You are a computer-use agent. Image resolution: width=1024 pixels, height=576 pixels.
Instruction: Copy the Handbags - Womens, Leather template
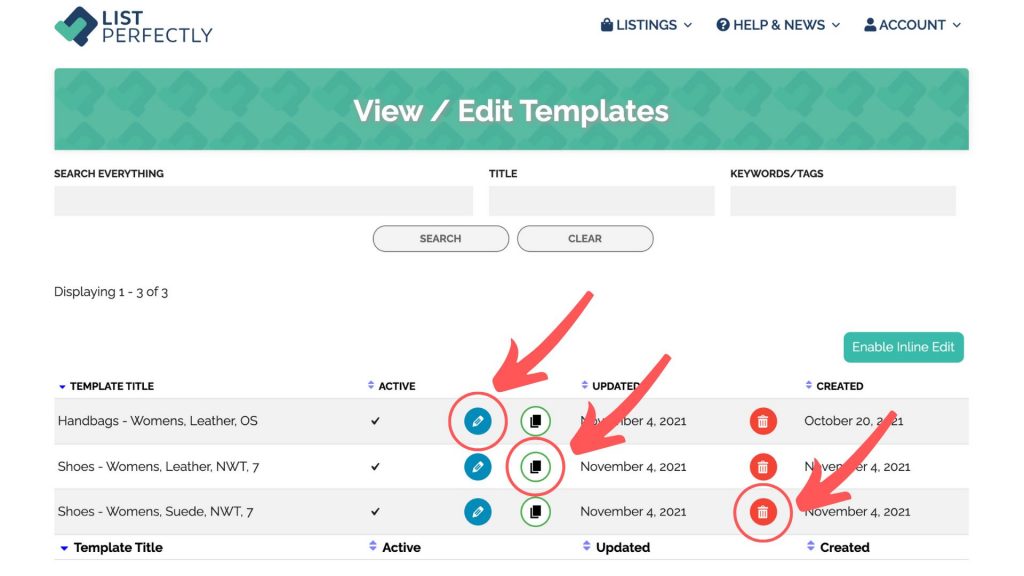(534, 421)
